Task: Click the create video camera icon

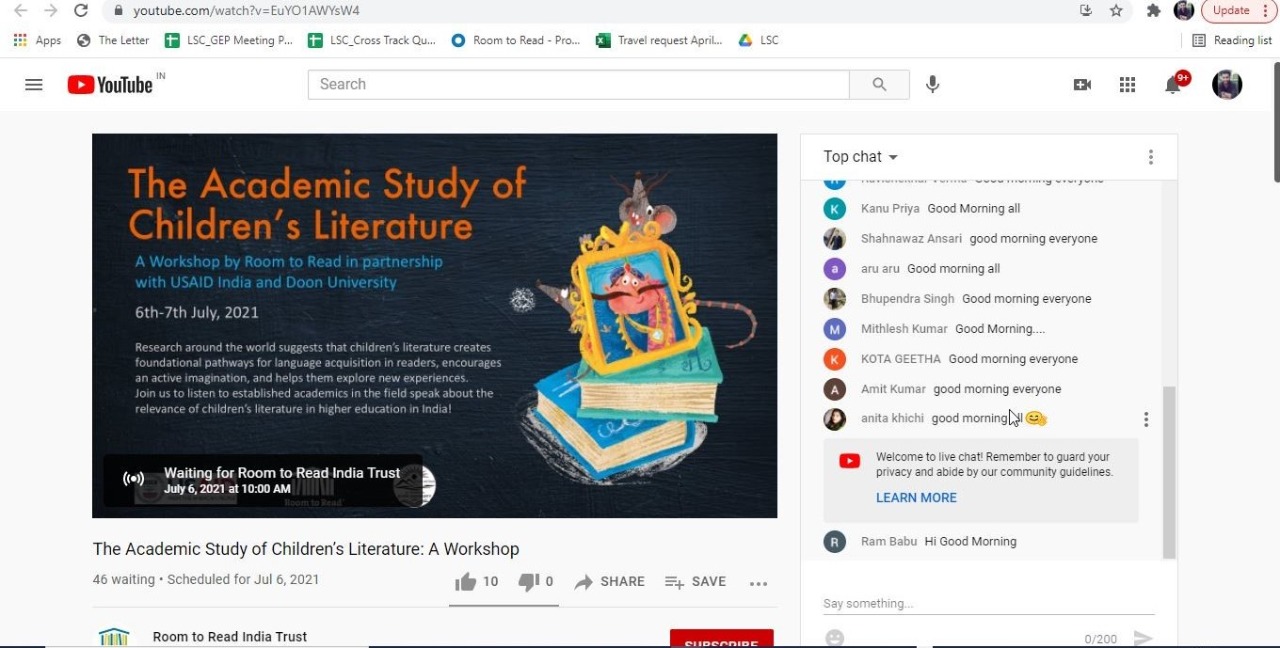Action: point(1082,84)
